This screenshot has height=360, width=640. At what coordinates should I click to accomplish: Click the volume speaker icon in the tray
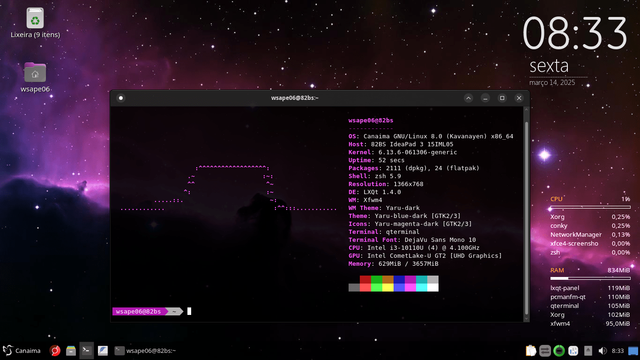click(x=602, y=351)
